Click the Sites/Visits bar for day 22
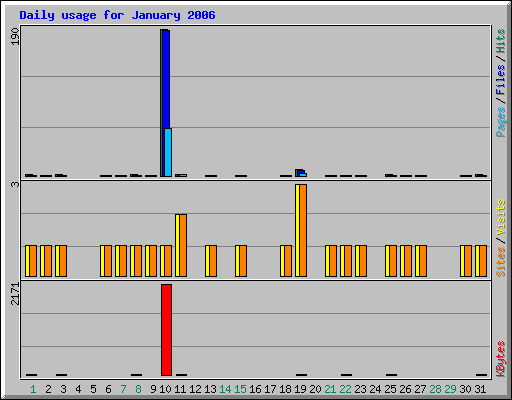 (x=346, y=261)
